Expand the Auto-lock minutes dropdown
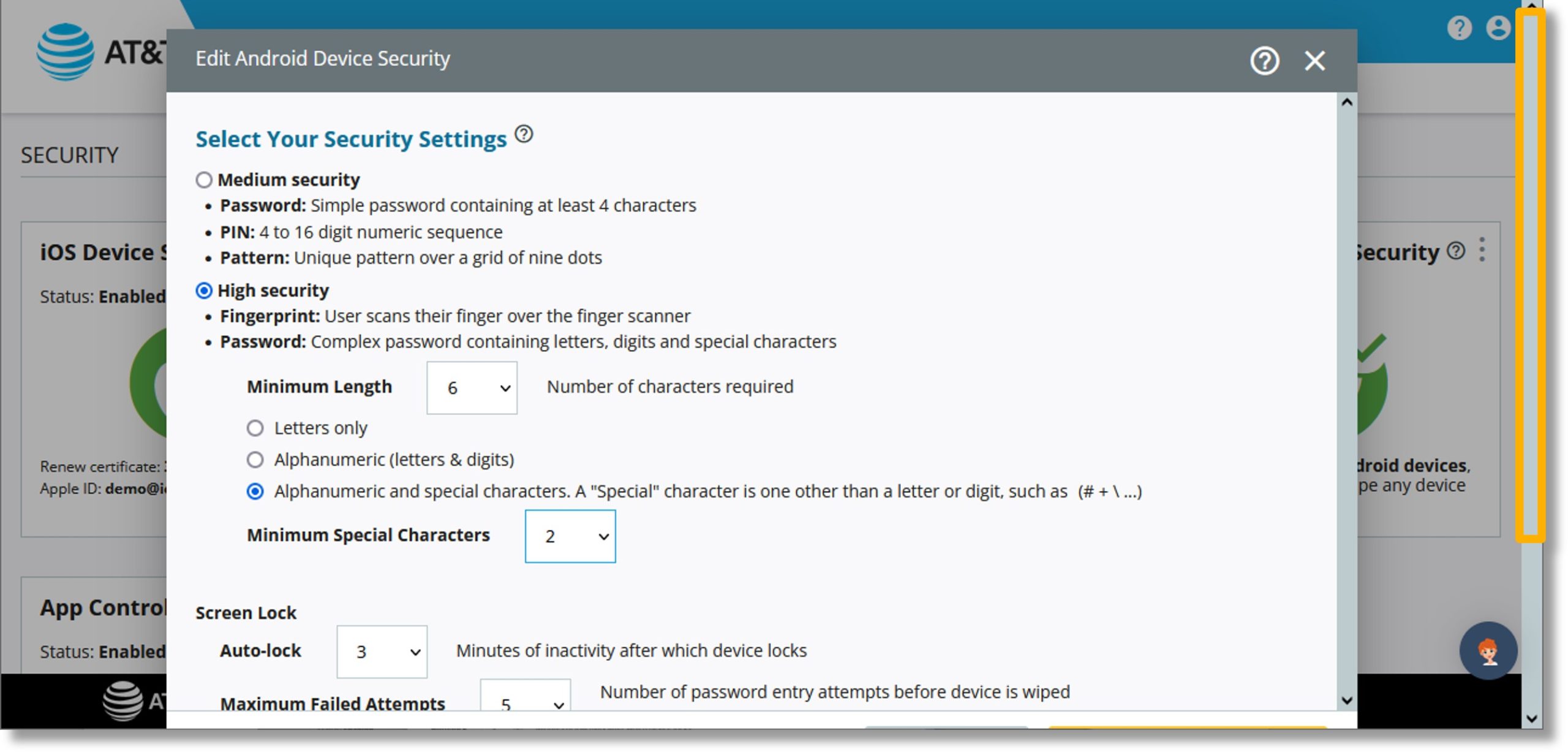 [x=384, y=651]
